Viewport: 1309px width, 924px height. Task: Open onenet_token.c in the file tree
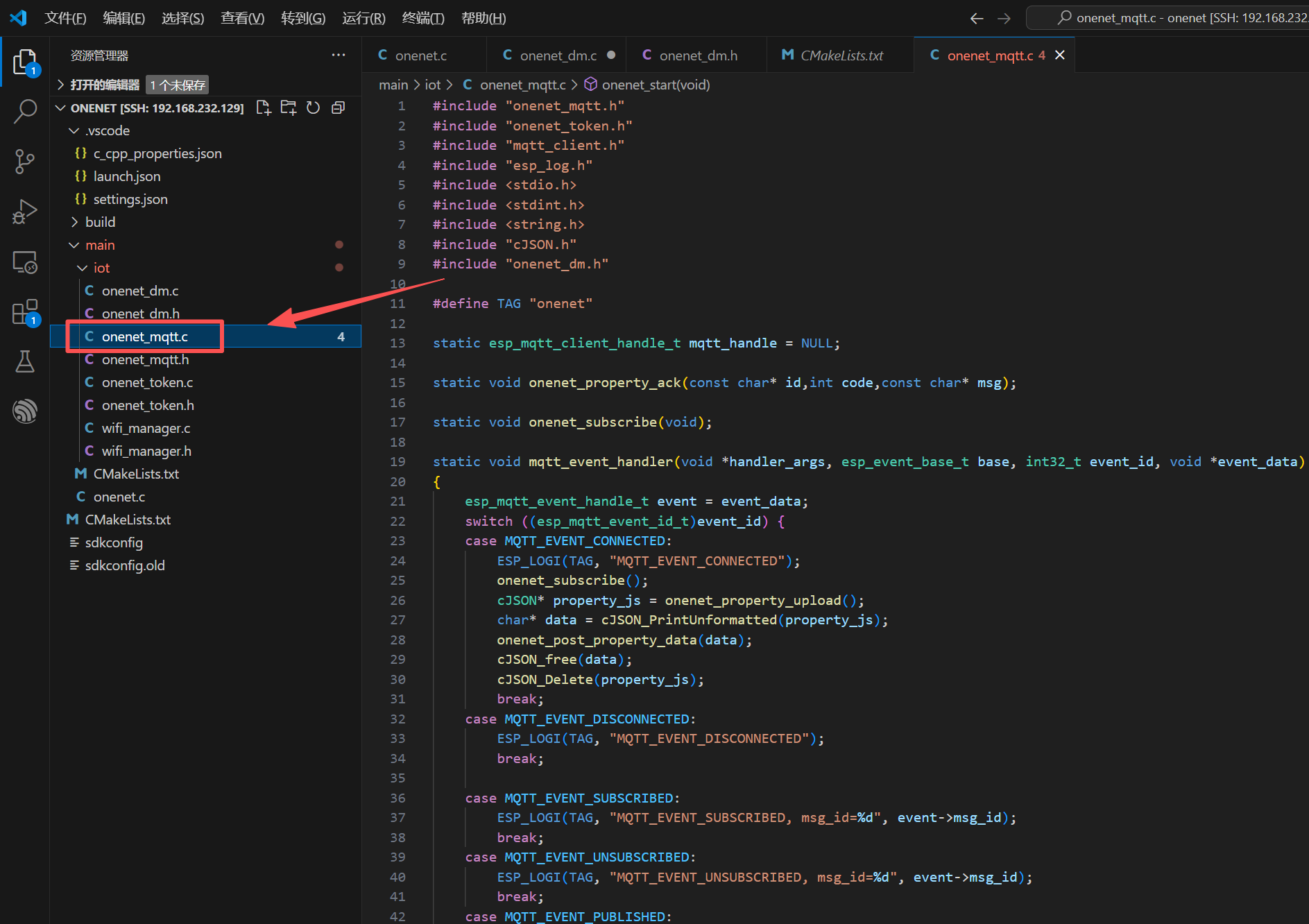click(147, 382)
